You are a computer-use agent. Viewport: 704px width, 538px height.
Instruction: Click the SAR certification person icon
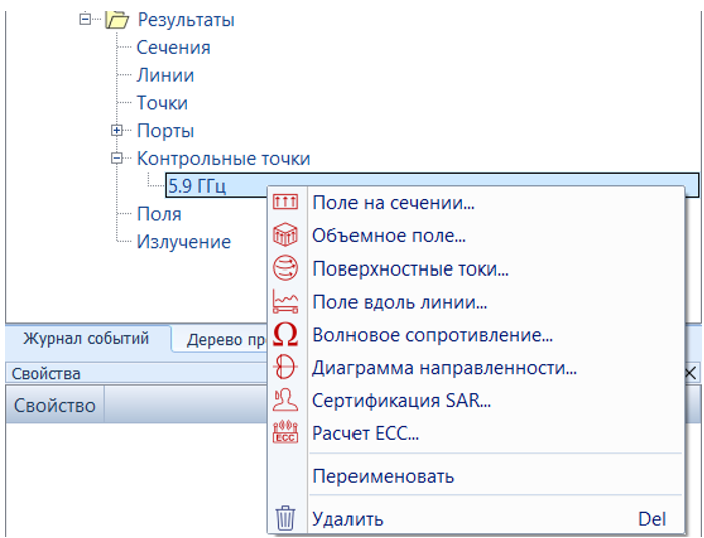[285, 401]
